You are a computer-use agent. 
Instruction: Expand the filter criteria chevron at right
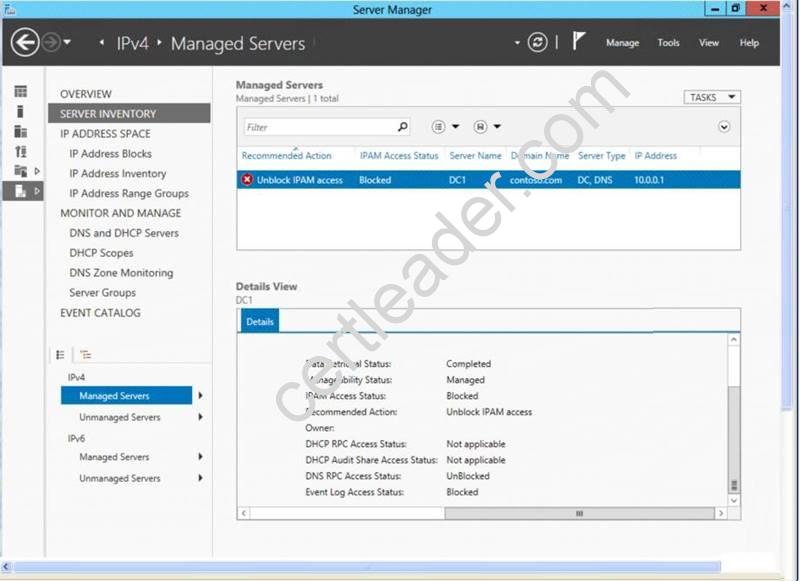pos(724,127)
